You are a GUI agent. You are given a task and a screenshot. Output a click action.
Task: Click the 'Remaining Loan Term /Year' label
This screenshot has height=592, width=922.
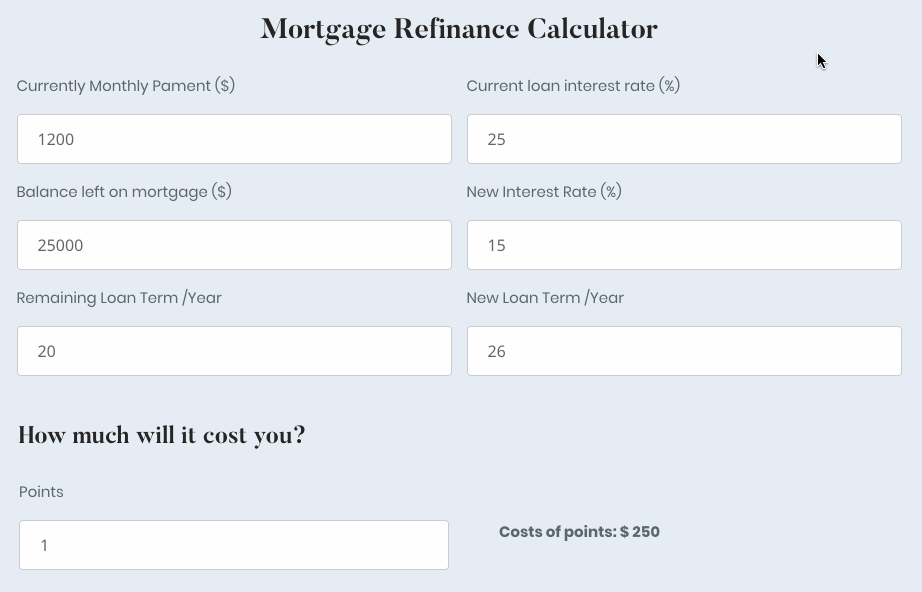[119, 298]
